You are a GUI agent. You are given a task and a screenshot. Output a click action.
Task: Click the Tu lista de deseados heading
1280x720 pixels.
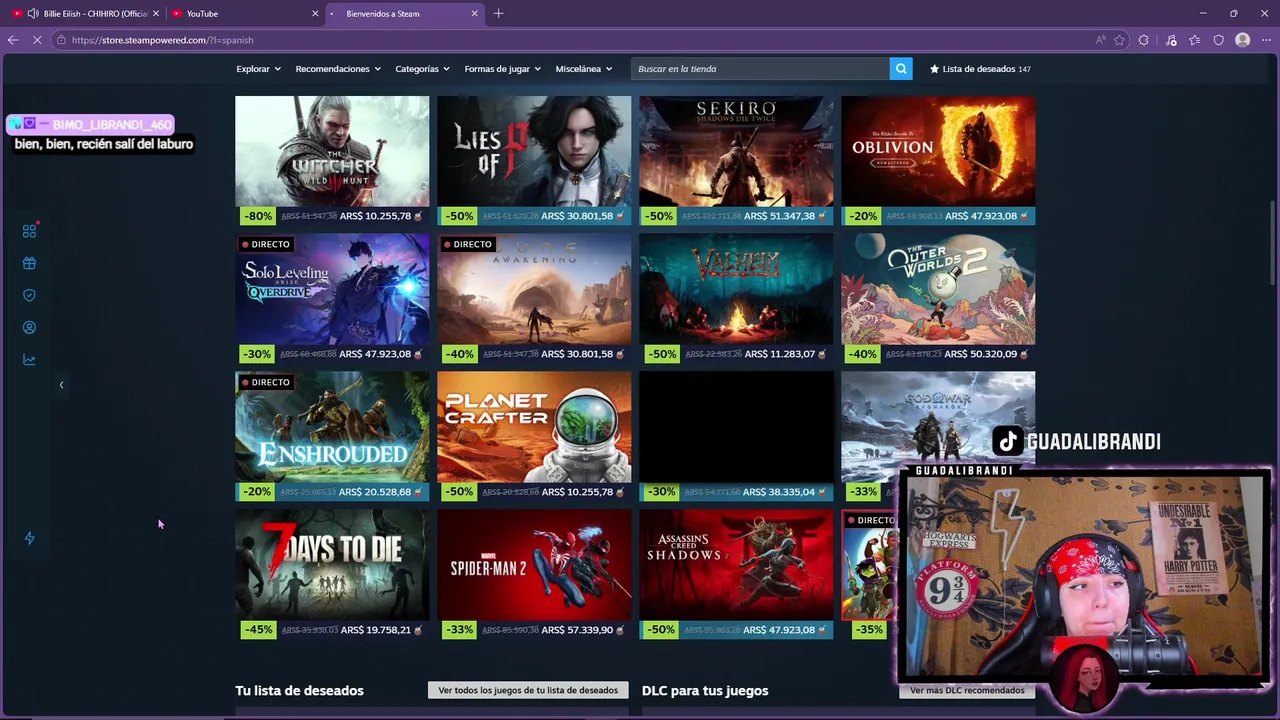(x=299, y=691)
